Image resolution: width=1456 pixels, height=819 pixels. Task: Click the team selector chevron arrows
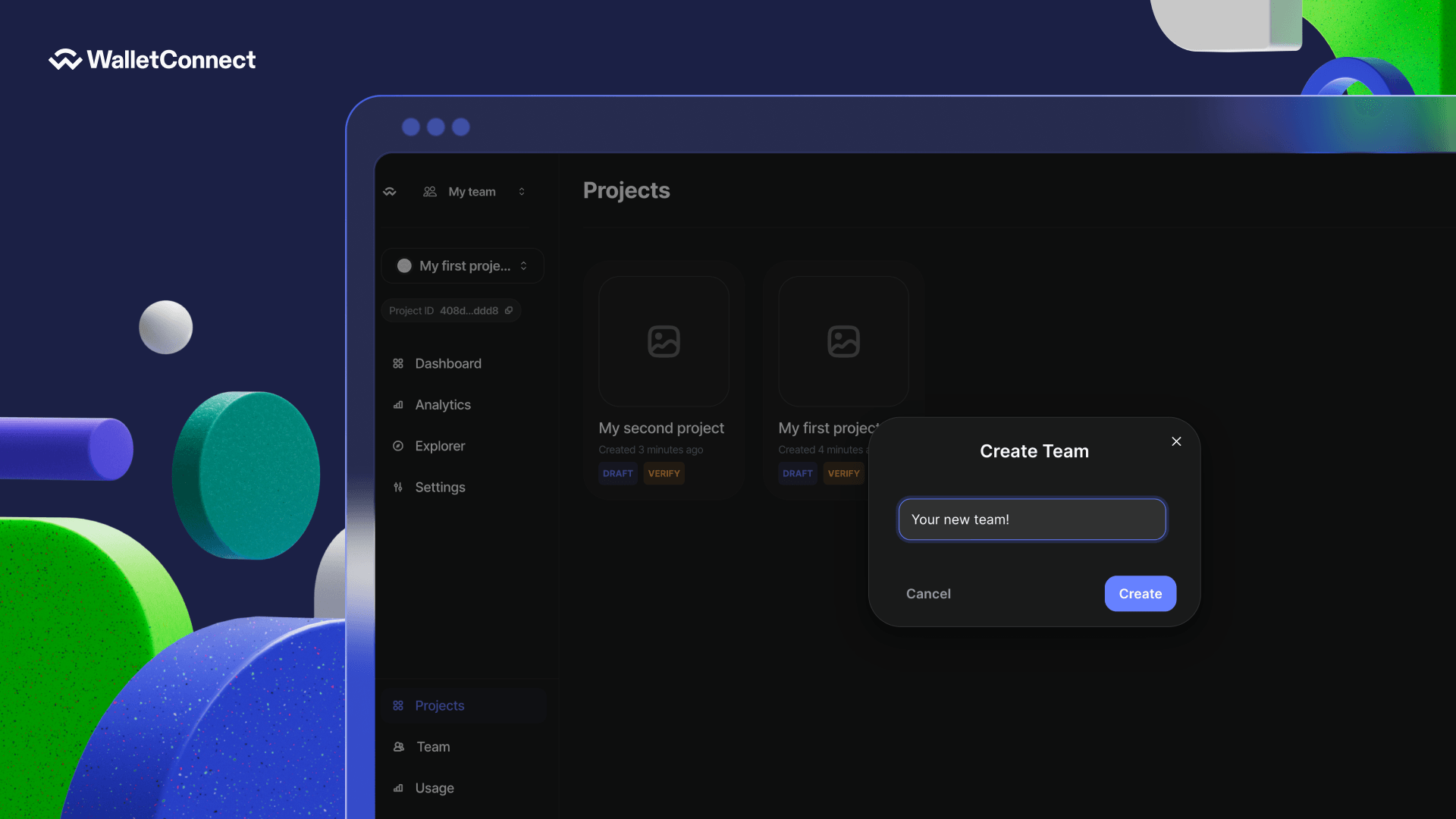point(522,192)
